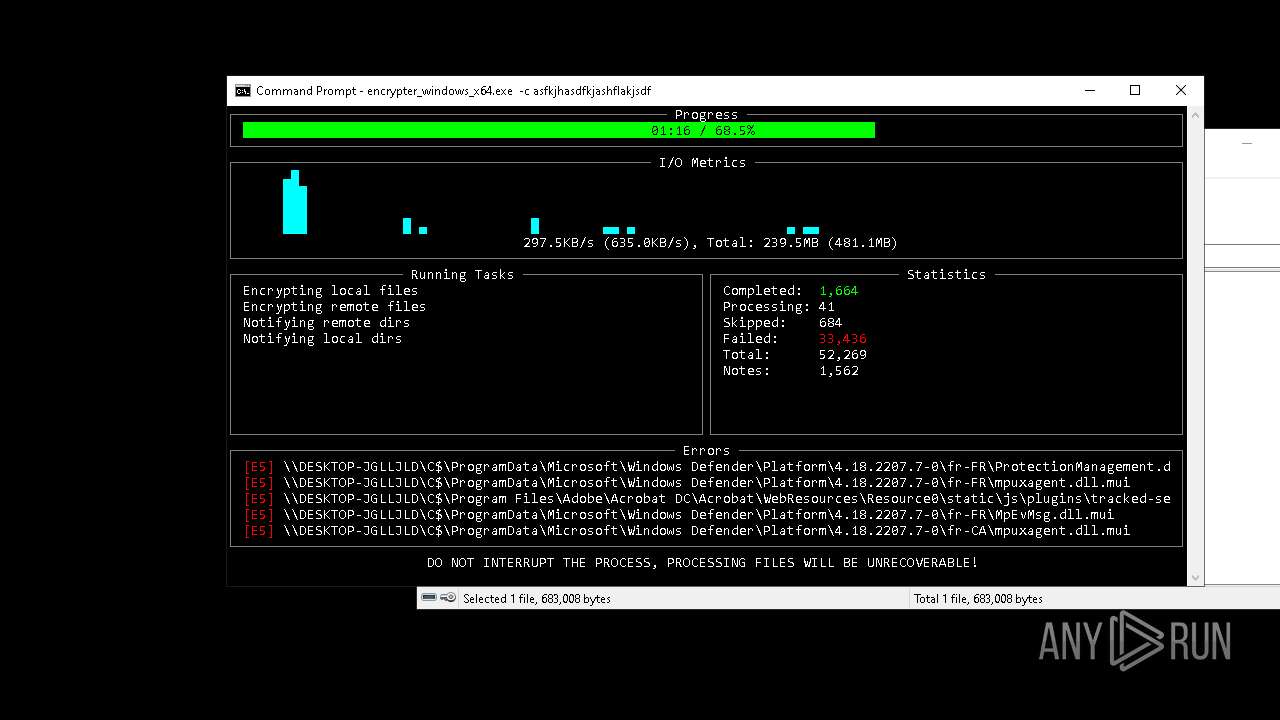Select the 'Encrypting remote files' task line

[335, 306]
